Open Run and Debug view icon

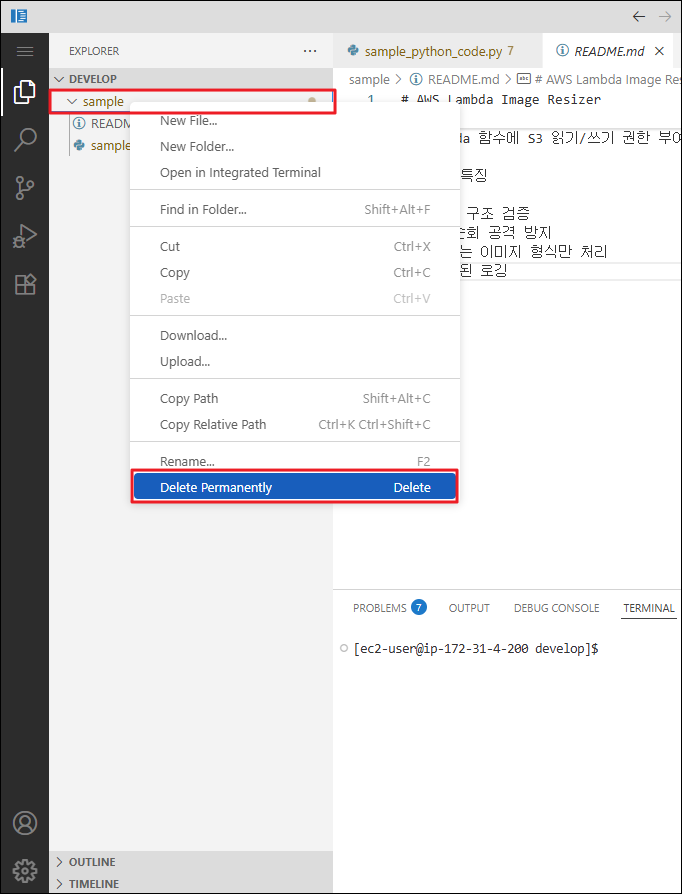[25, 236]
